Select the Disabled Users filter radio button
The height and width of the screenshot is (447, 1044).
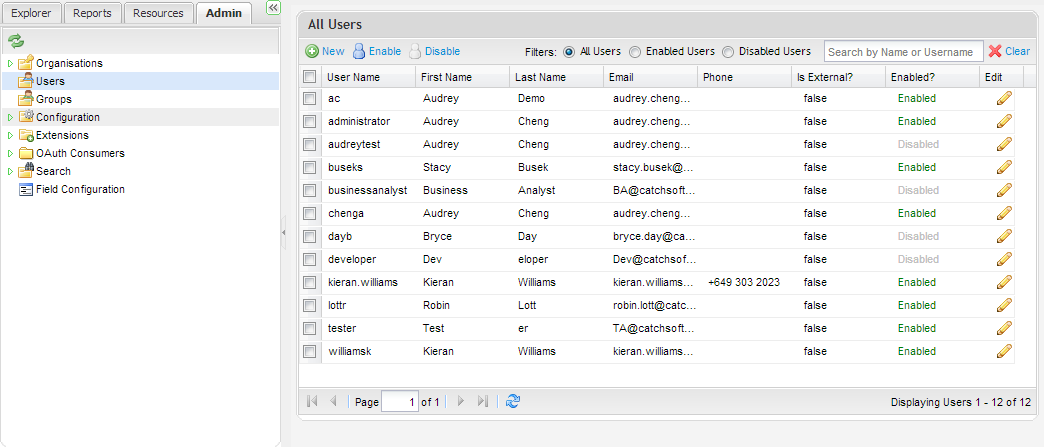tap(728, 51)
